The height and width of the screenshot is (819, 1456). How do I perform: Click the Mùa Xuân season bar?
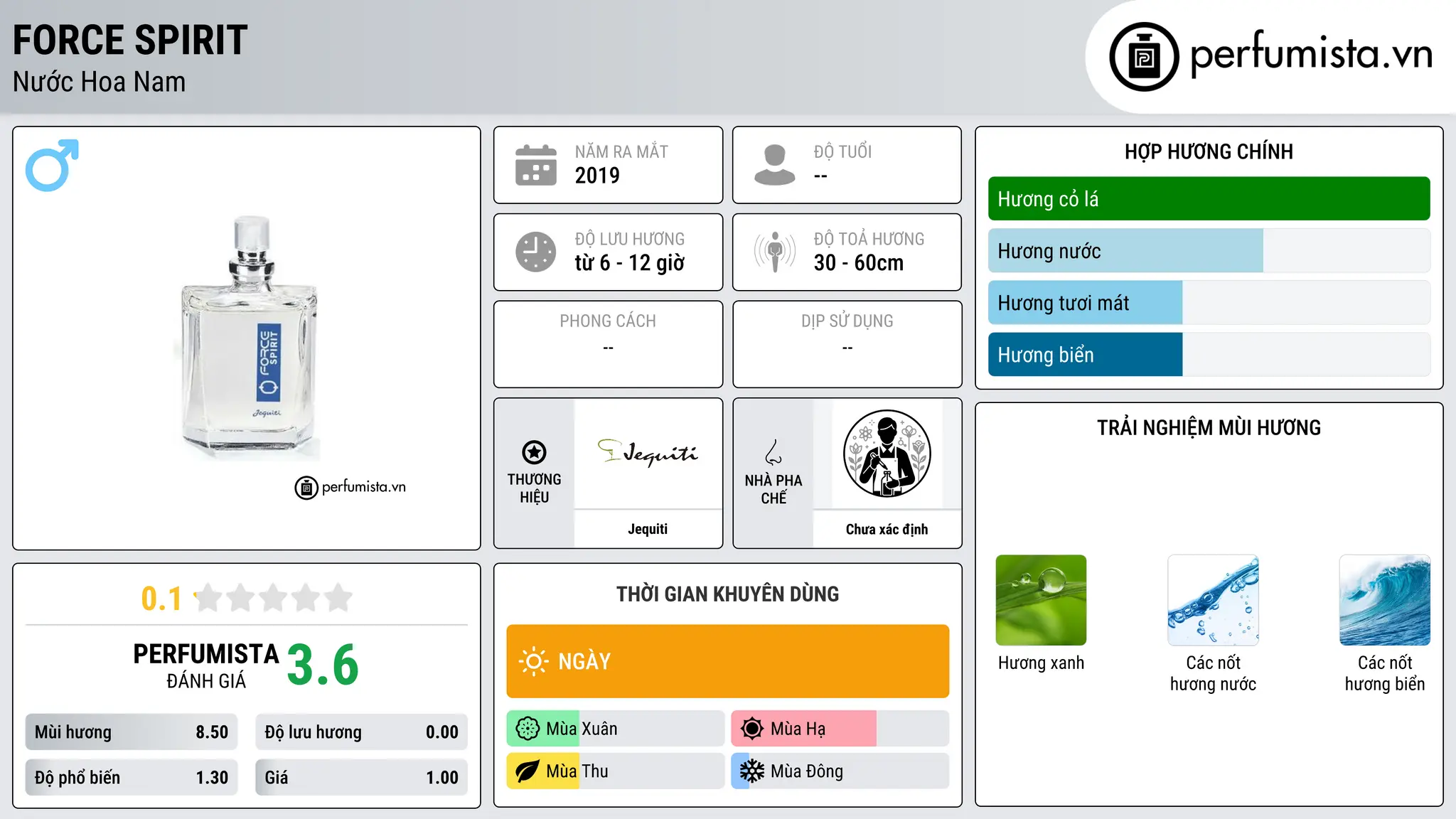615,729
